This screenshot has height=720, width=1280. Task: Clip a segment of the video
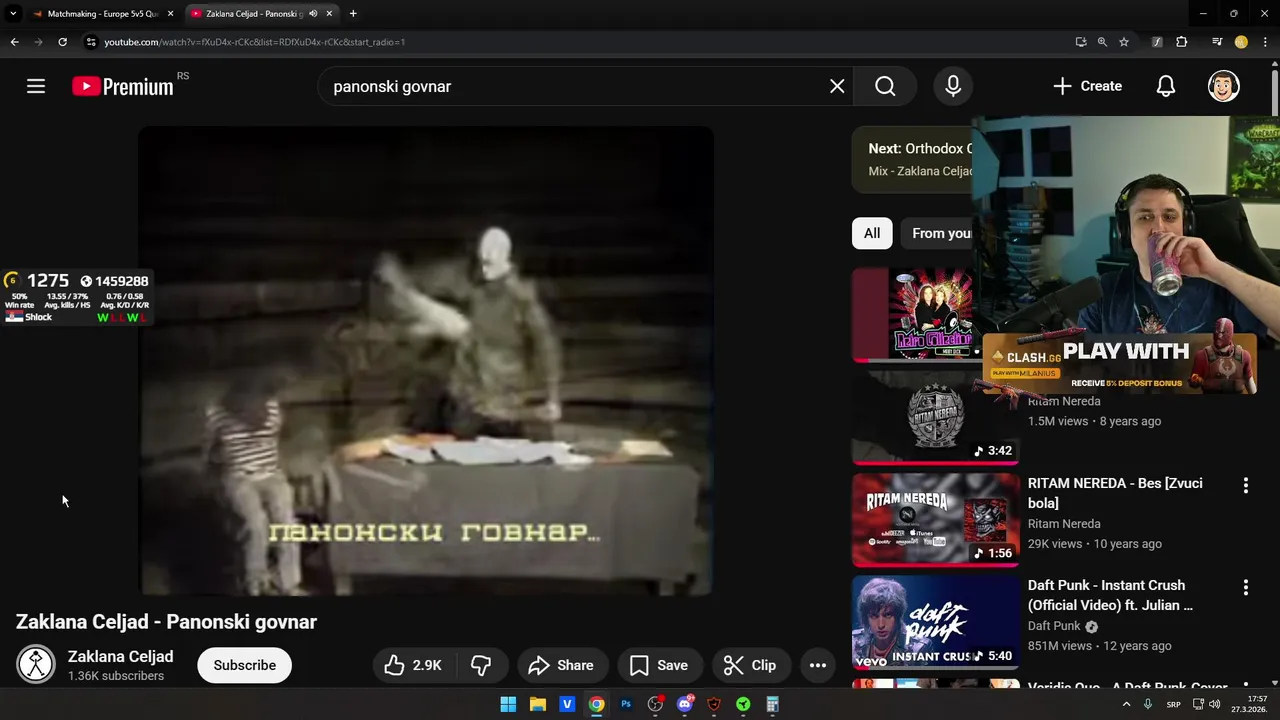tap(750, 665)
